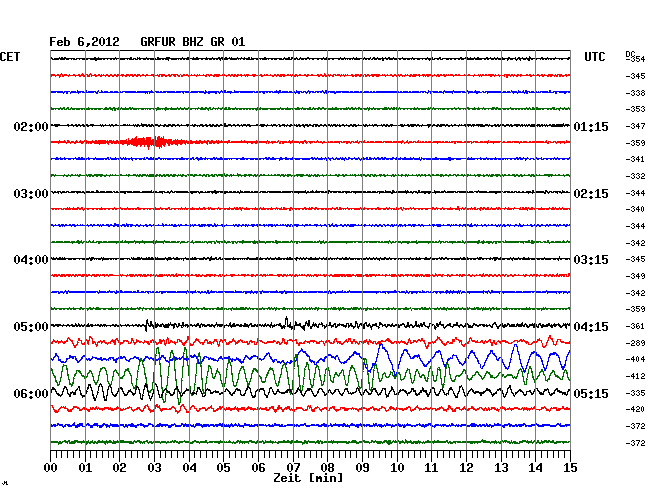Select the station title "GRFUR BHZ GR 01"
The width and height of the screenshot is (650, 494).
point(192,42)
